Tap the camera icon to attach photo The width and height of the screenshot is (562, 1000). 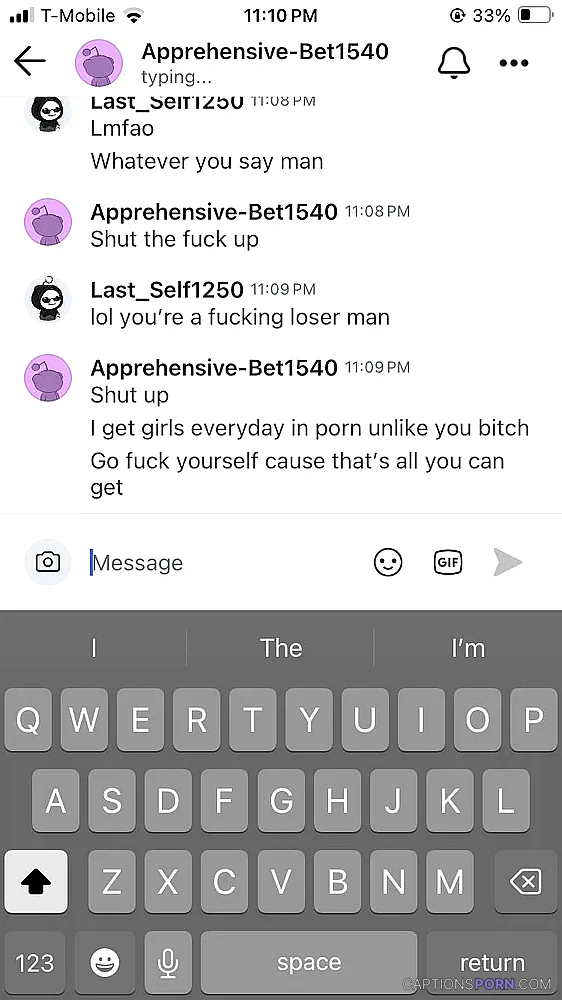click(x=48, y=562)
